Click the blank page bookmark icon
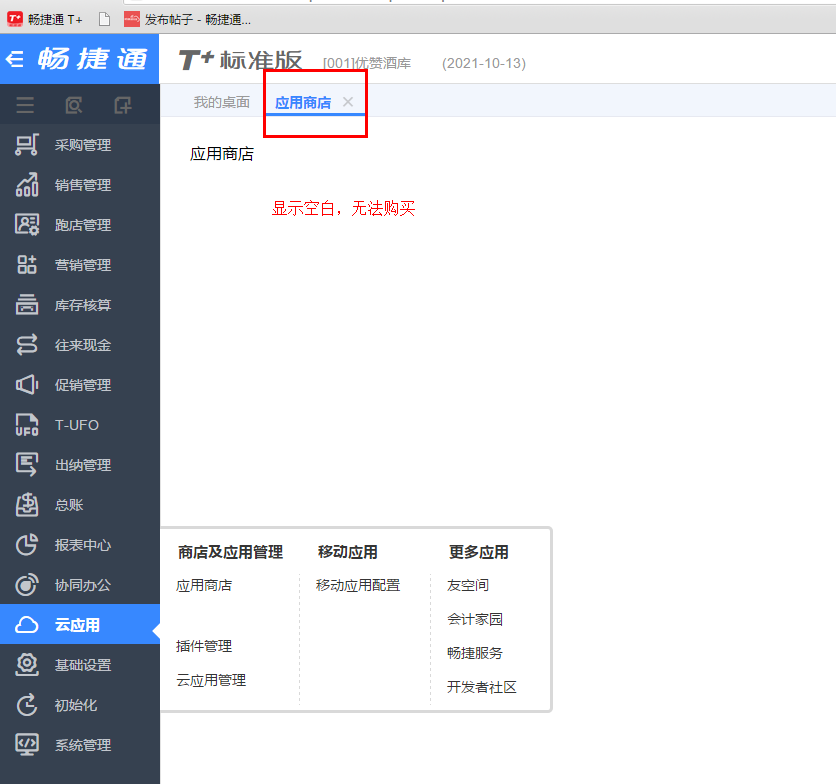The width and height of the screenshot is (836, 784). pyautogui.click(x=104, y=20)
